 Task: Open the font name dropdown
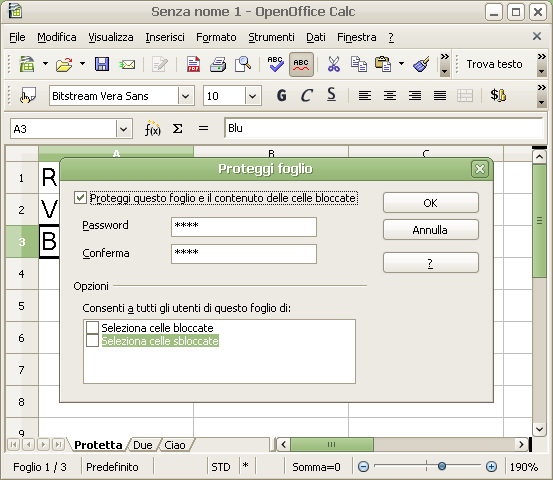coord(186,96)
